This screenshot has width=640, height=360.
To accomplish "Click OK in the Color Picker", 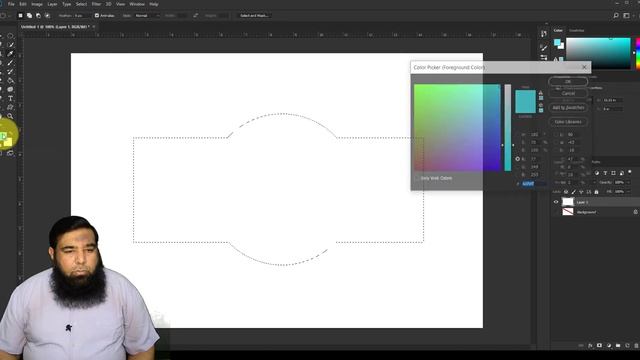I will 568,82.
